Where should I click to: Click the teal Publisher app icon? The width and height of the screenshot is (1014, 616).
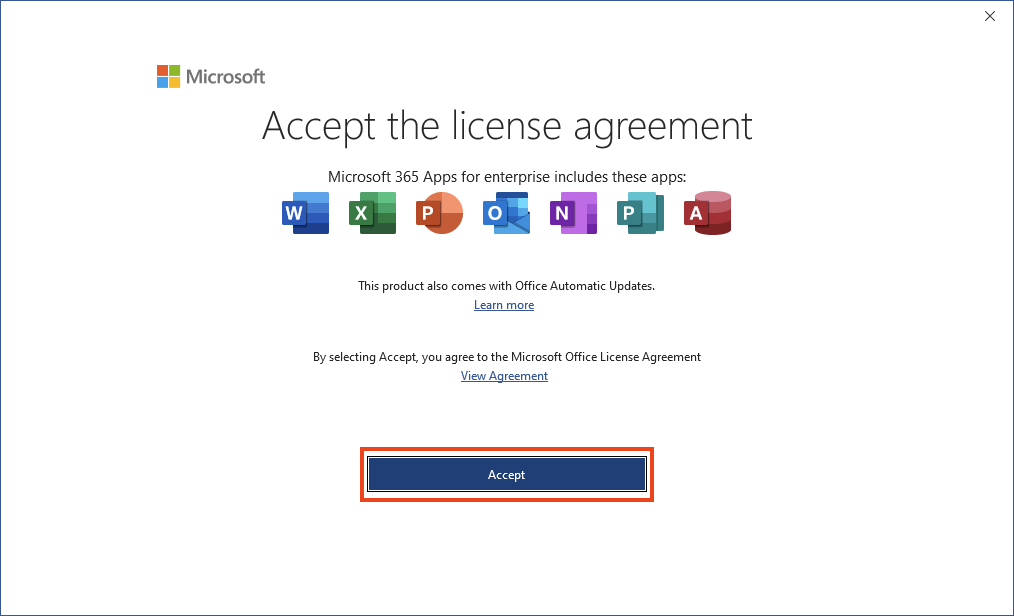click(640, 212)
